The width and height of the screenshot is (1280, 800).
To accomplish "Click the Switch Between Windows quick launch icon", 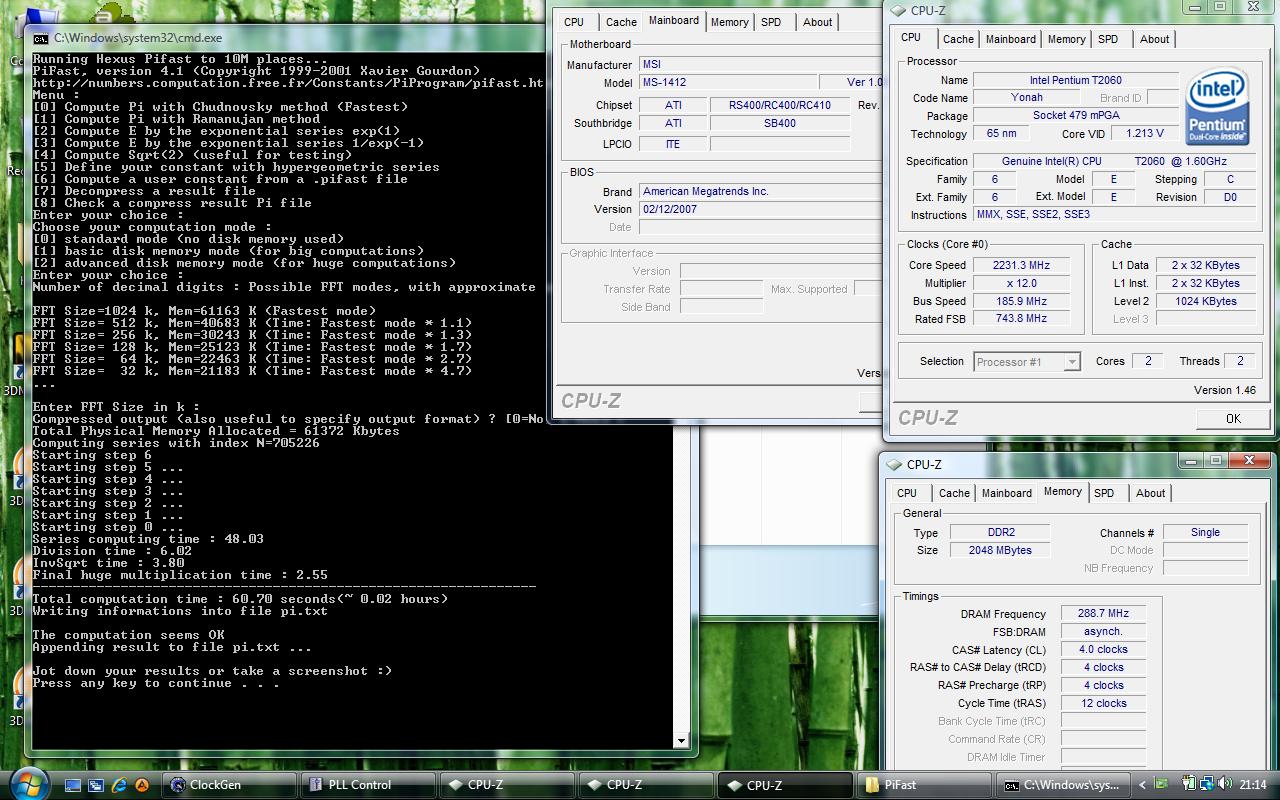I will 96,785.
